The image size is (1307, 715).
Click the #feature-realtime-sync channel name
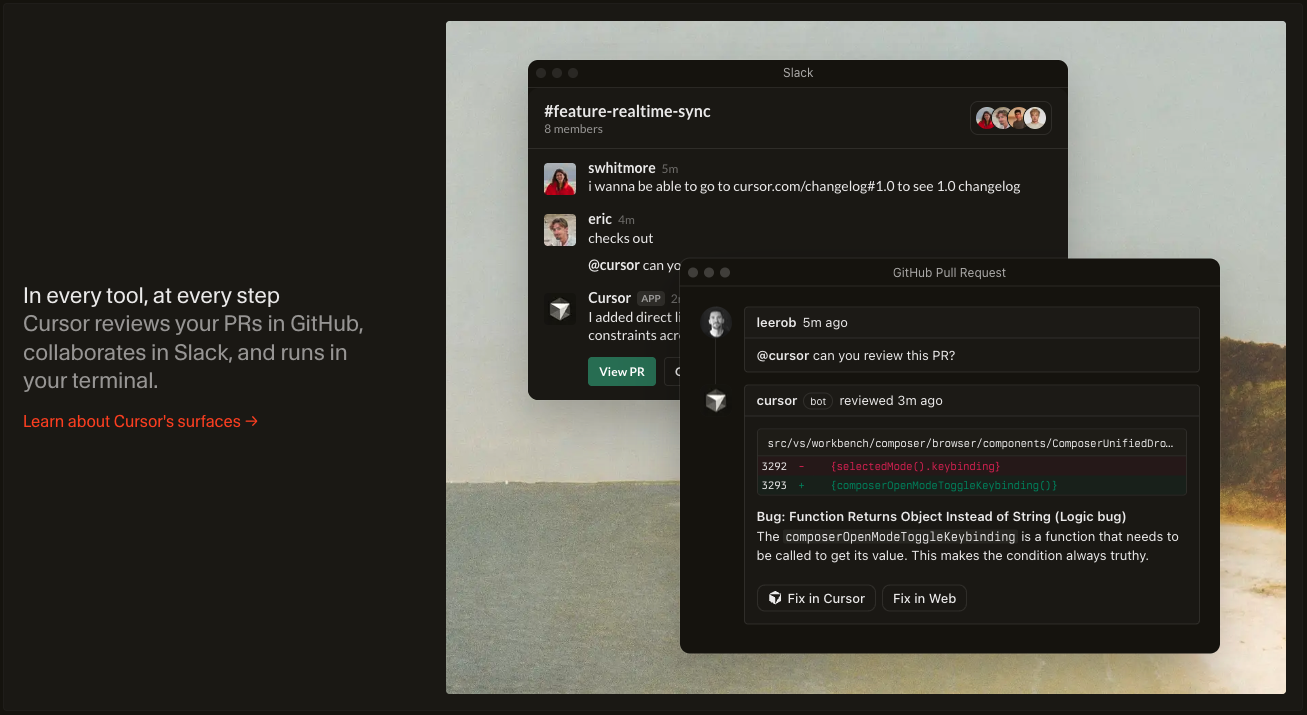(x=627, y=111)
